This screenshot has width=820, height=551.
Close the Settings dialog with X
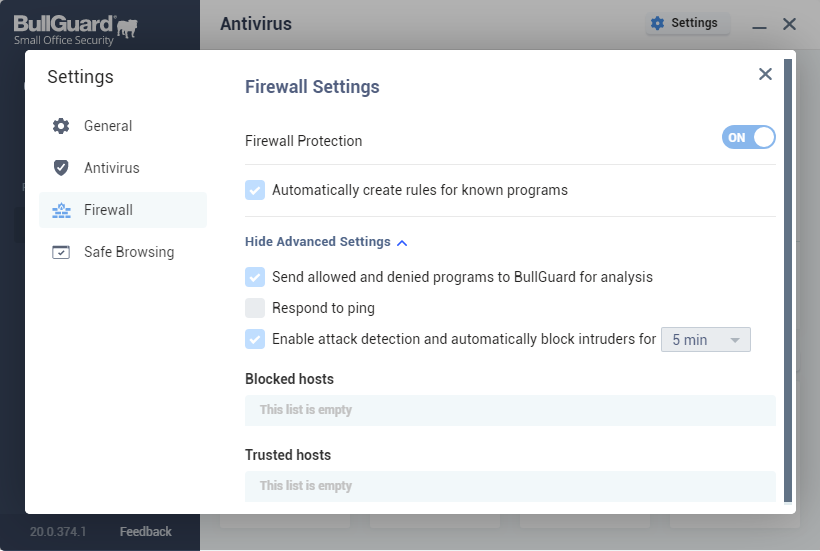point(765,74)
